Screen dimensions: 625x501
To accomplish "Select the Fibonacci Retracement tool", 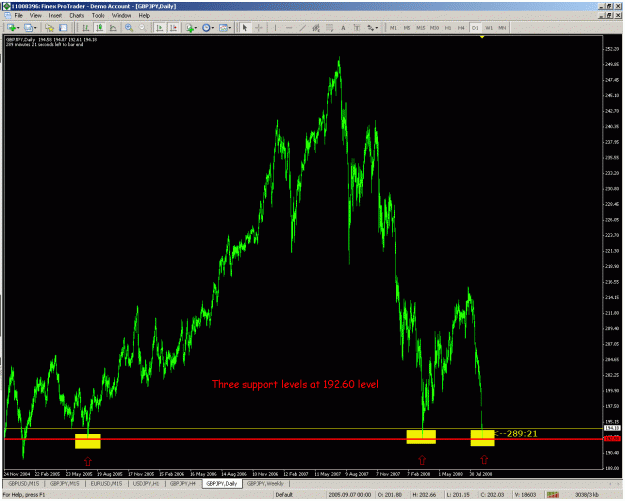I will (x=330, y=28).
